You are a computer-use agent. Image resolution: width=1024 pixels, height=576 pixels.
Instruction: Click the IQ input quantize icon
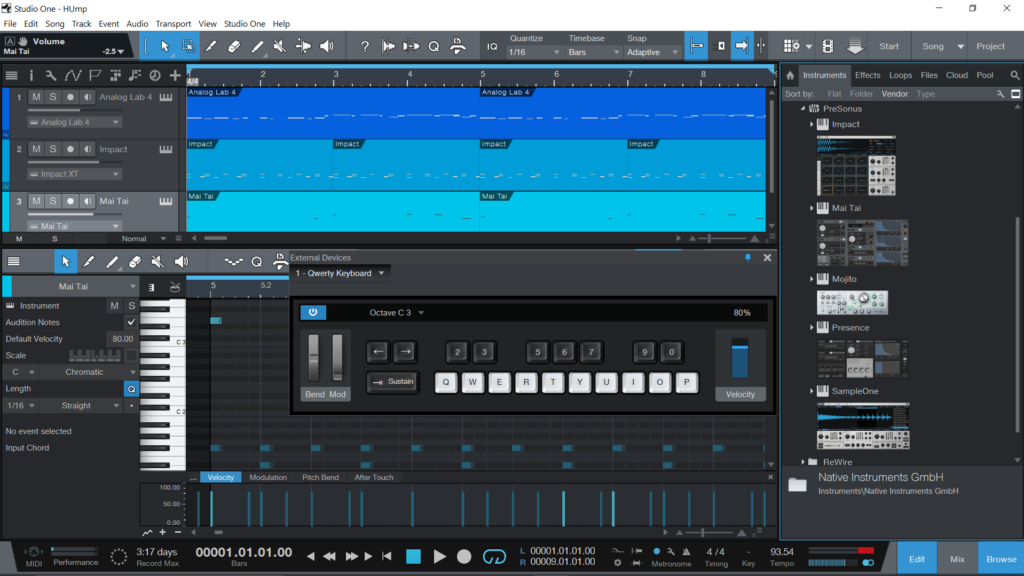coord(492,46)
